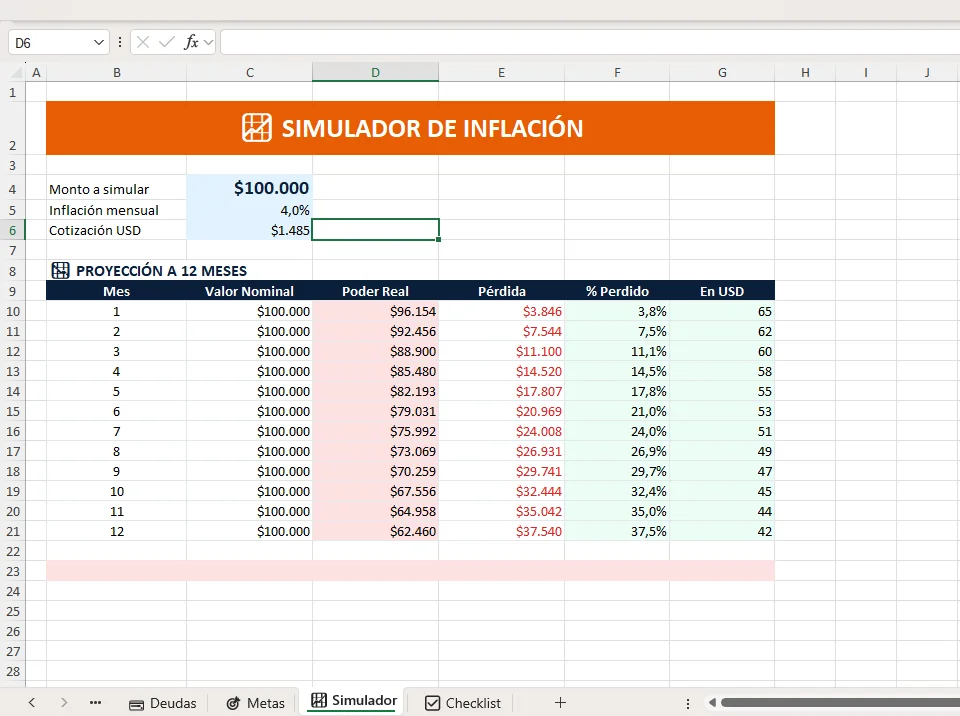Cancel cell entry with the X icon
The height and width of the screenshot is (716, 960).
[x=142, y=42]
